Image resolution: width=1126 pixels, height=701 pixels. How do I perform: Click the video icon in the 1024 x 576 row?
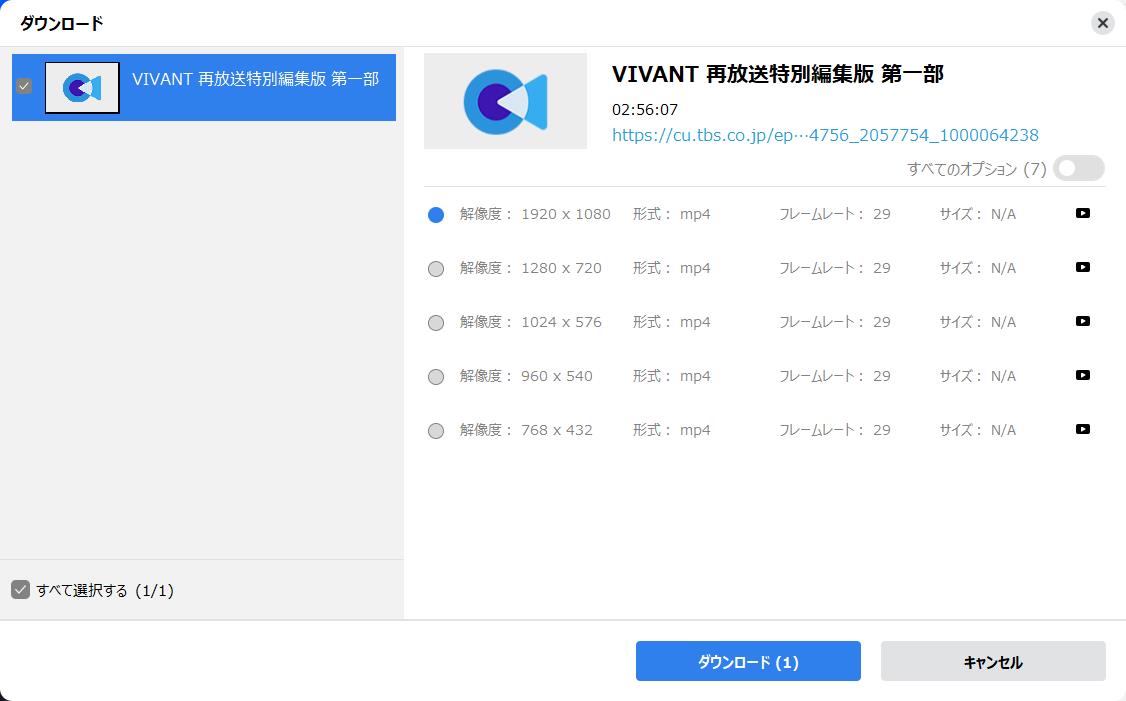1083,321
